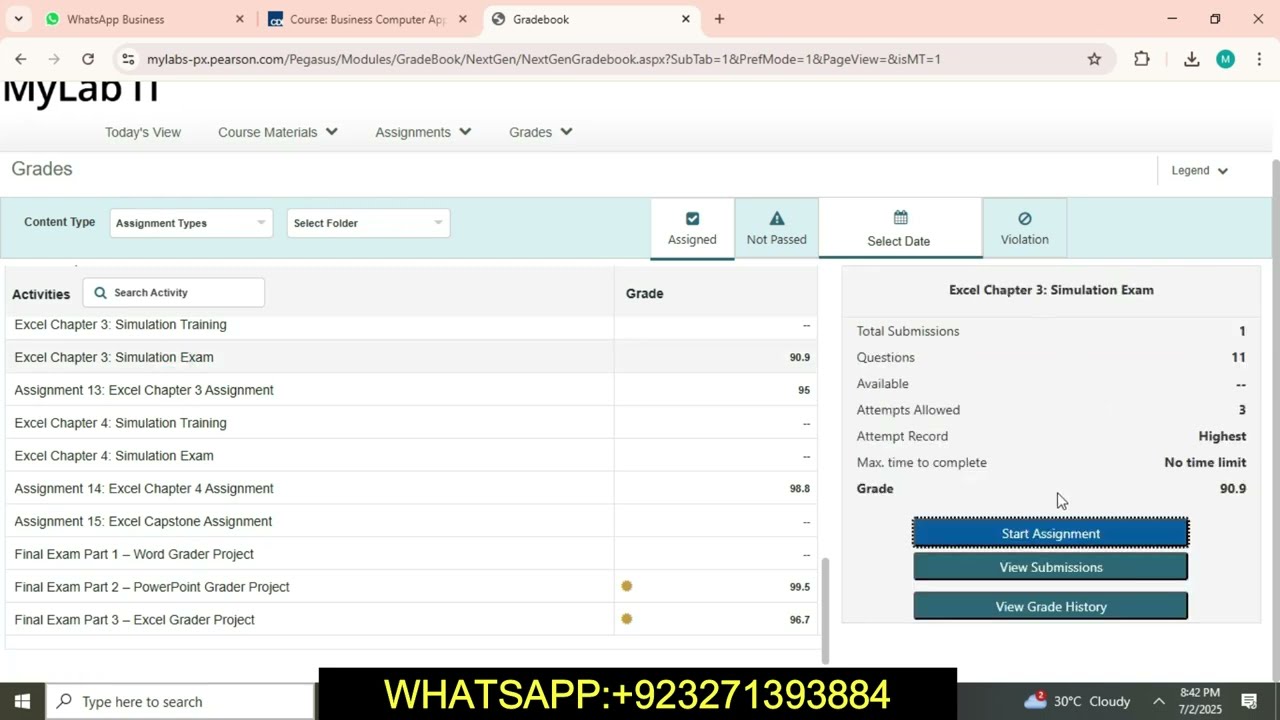Viewport: 1280px width, 720px height.
Task: Reload the Gradebook page
Action: coord(88,59)
